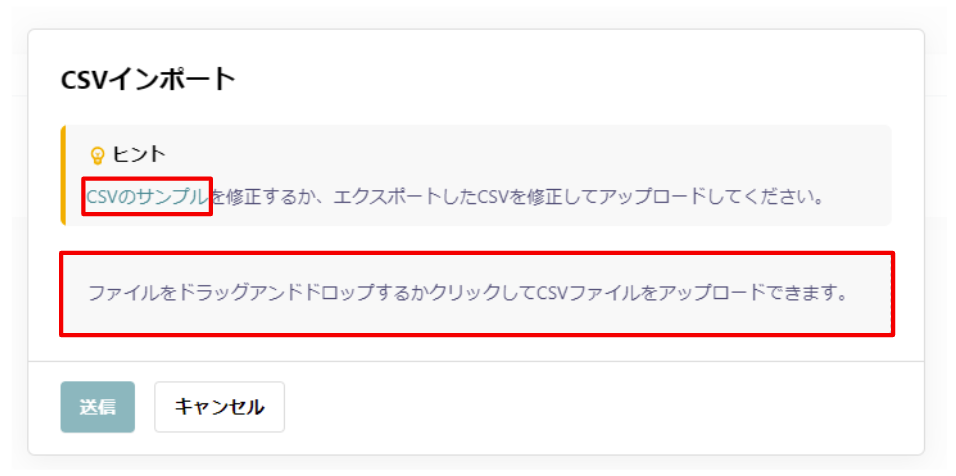The width and height of the screenshot is (956, 476).
Task: Click the 送信 button
Action: (x=98, y=407)
